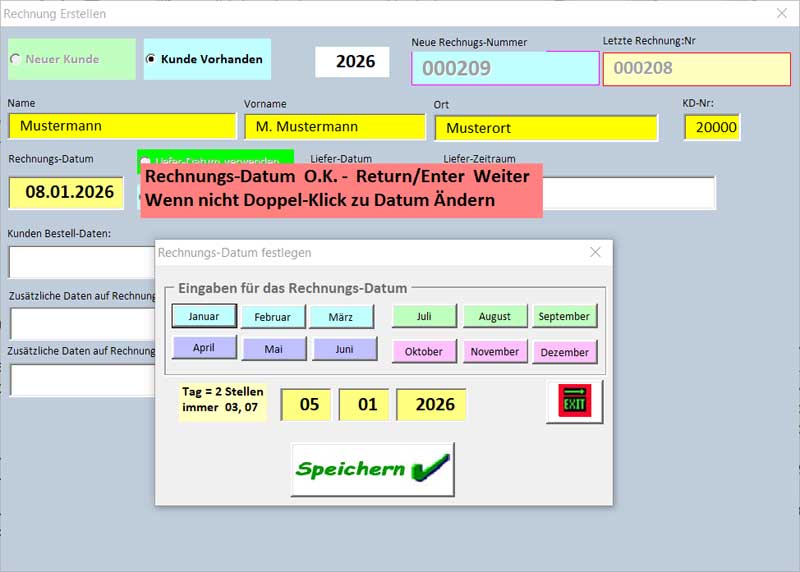Focus the Neue Rechnungs-Nummer field
Viewport: 800px width, 572px height.
(505, 68)
